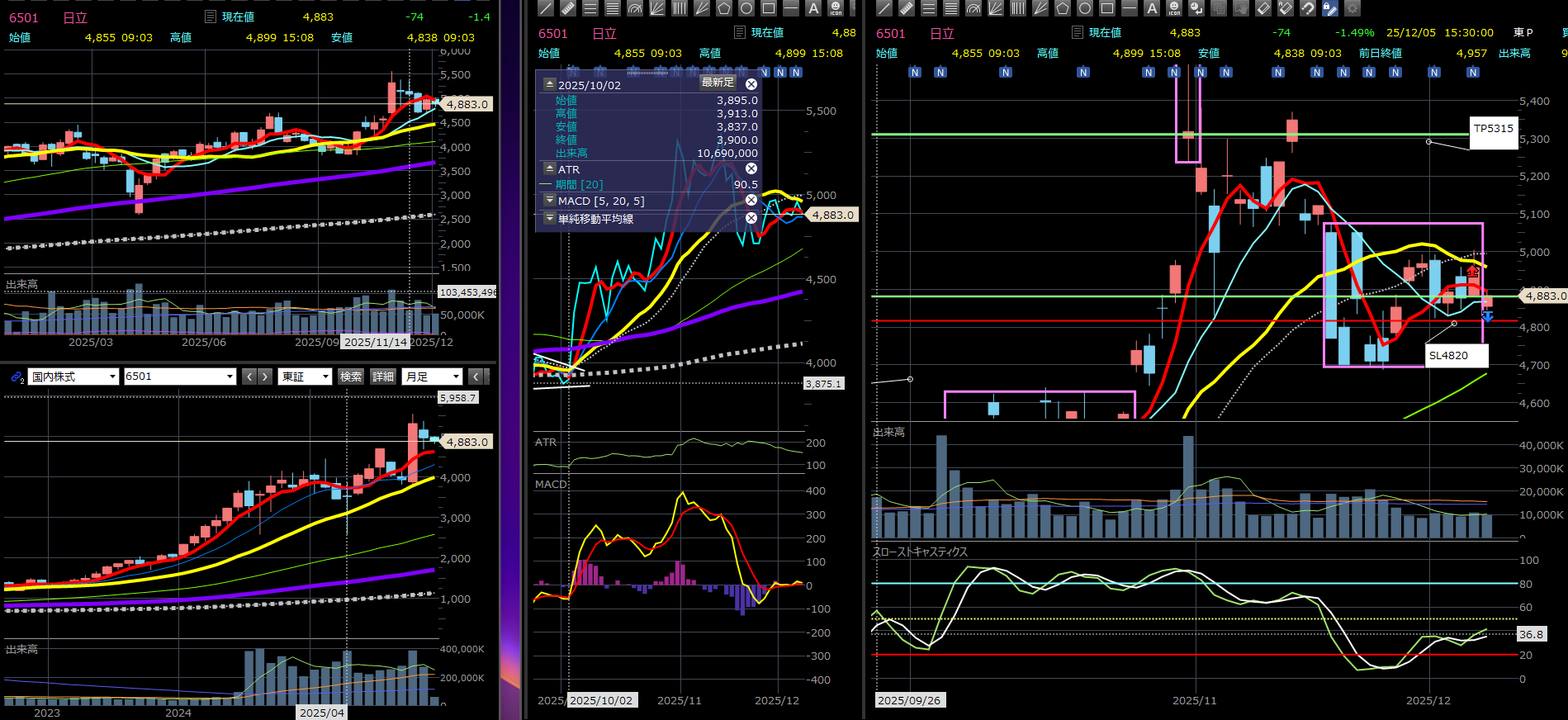This screenshot has height=720, width=1568.
Task: Select the Fibonacci arc tool in middle chart toolbar
Action: 635,8
